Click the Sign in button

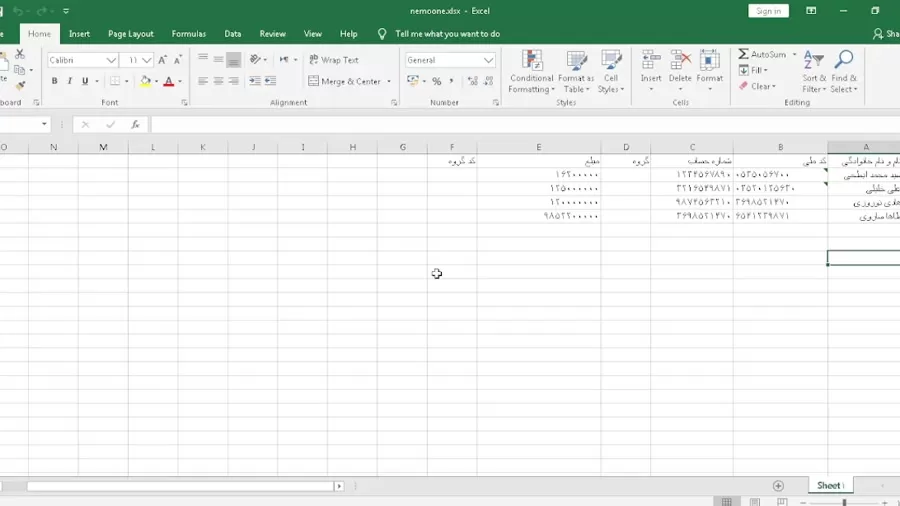(768, 11)
